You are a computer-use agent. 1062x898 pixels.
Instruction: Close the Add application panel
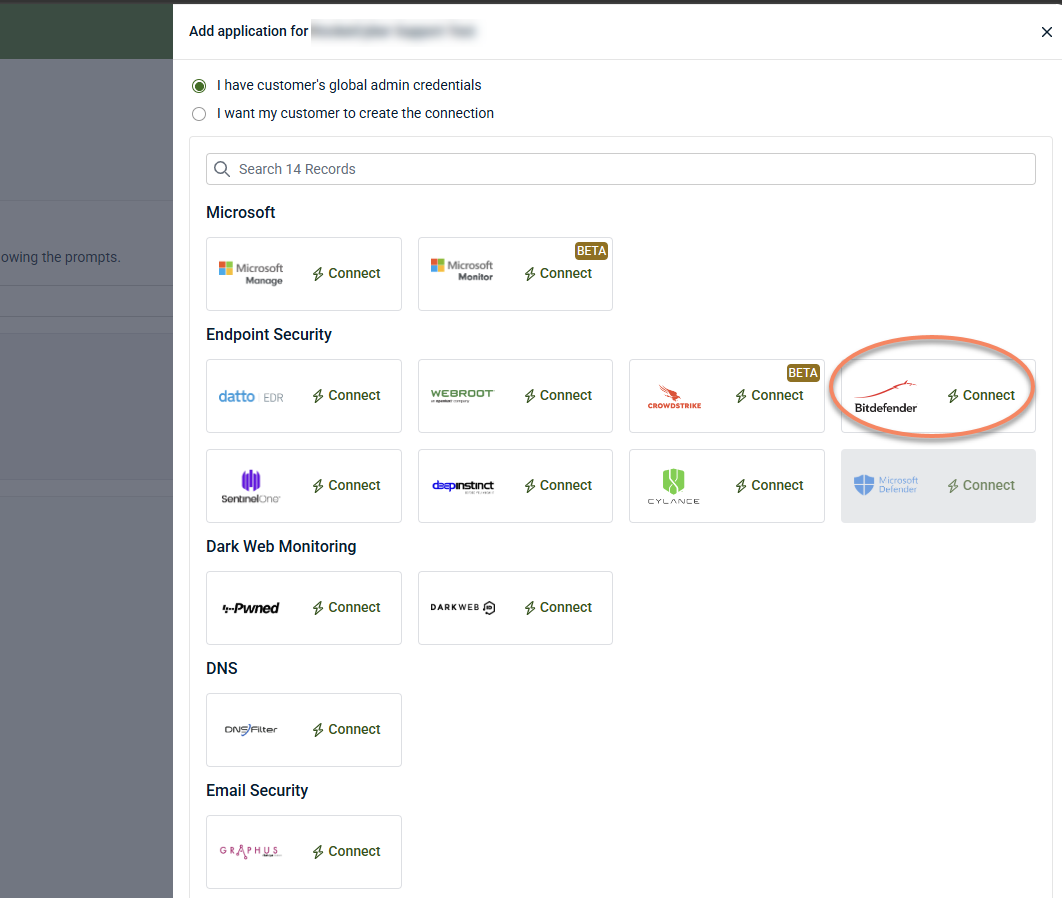coord(1046,32)
